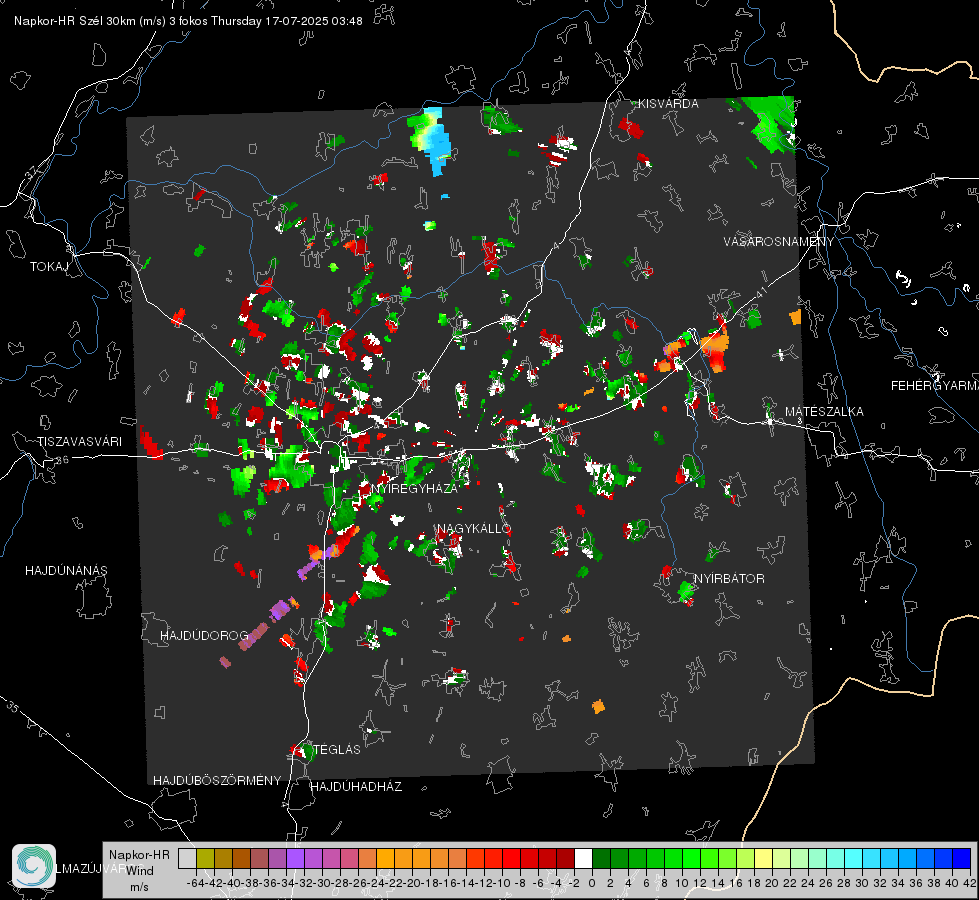Screen dimensions: 979x900
Task: Click the NAGYKÁLLÓ town label
Action: 474,528
